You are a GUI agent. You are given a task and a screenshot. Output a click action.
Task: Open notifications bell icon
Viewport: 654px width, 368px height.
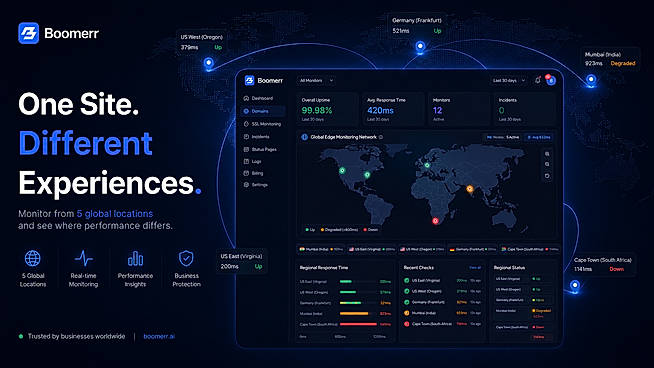[x=538, y=80]
